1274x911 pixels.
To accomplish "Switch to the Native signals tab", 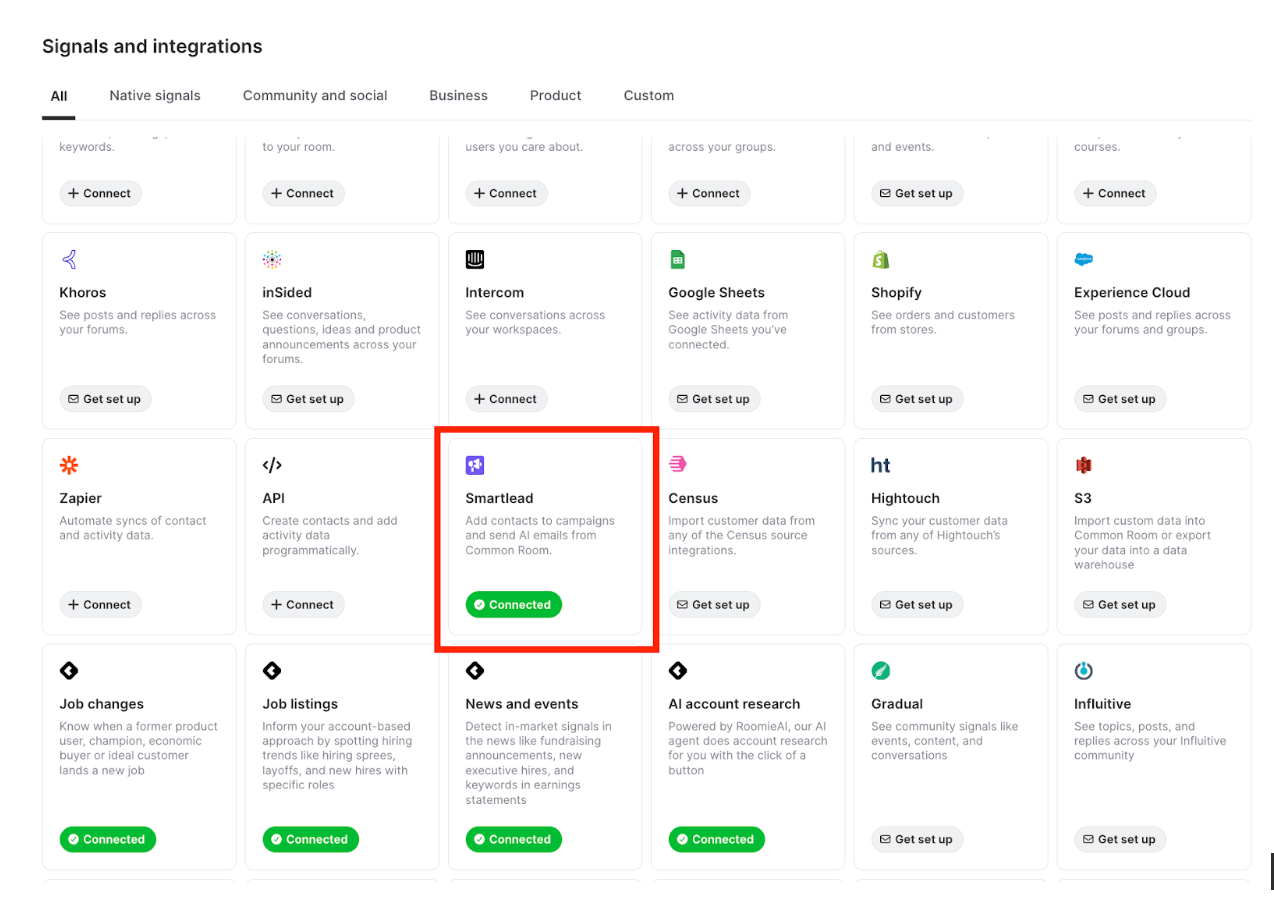I will (155, 96).
